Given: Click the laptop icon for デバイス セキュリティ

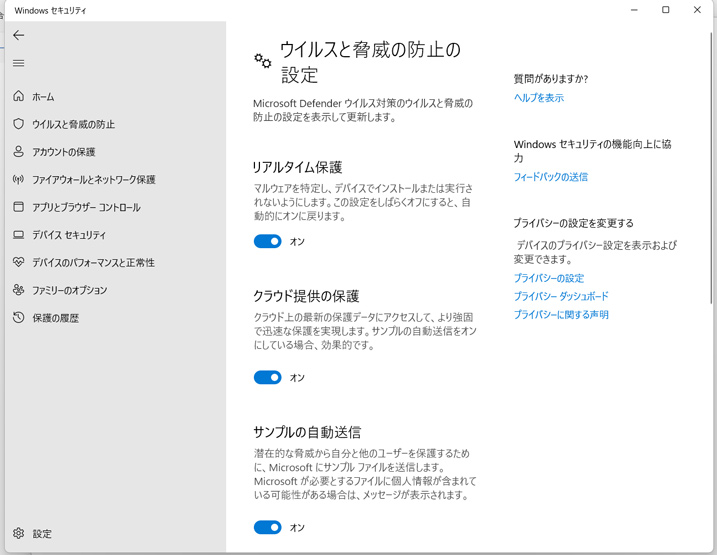Looking at the screenshot, I should [x=18, y=235].
